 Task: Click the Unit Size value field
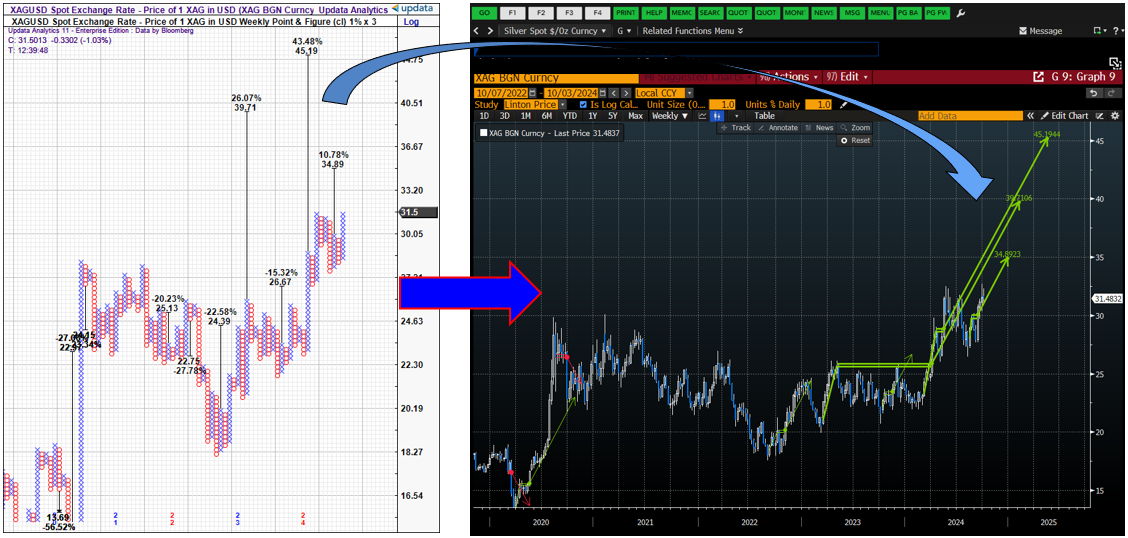[722, 104]
